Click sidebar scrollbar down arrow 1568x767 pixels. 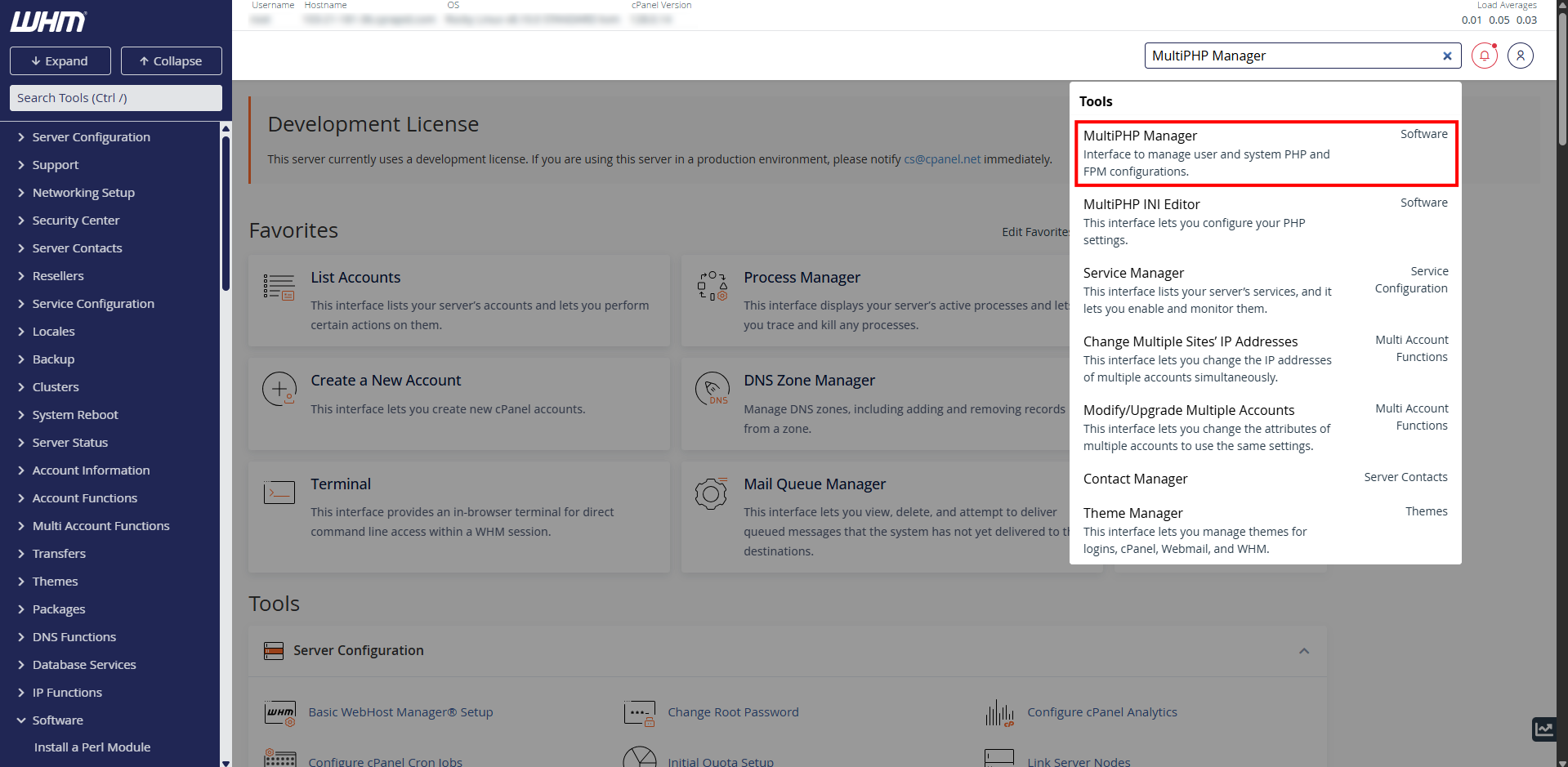226,762
